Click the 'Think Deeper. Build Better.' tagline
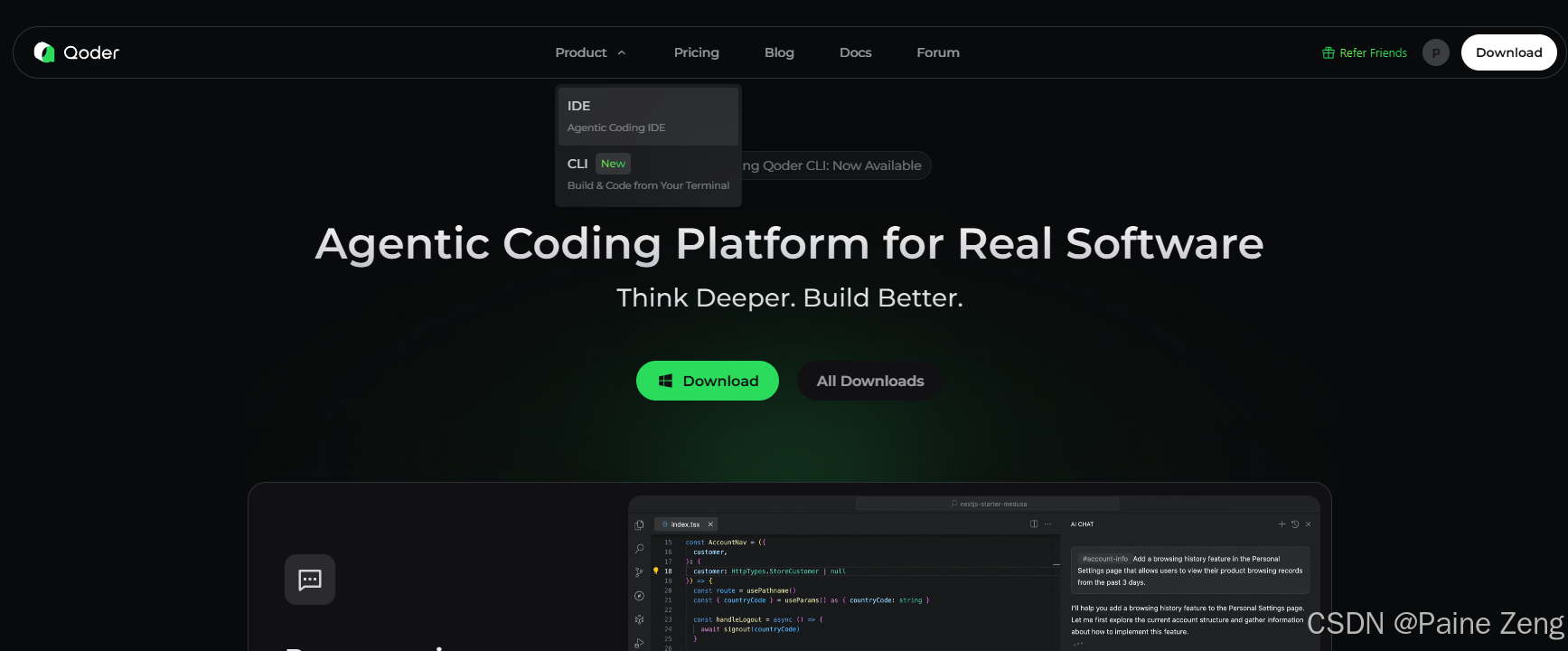The width and height of the screenshot is (1568, 651). [789, 297]
